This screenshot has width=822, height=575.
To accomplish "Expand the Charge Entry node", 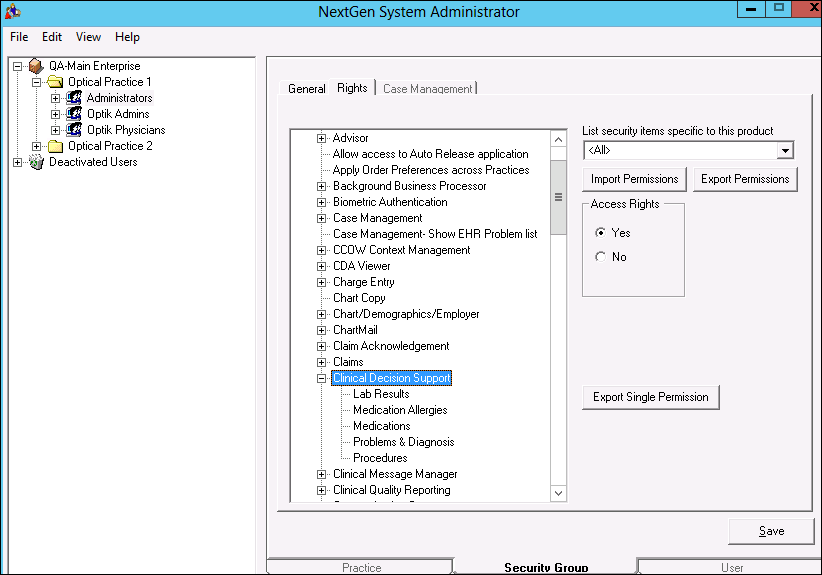I will click(x=321, y=283).
